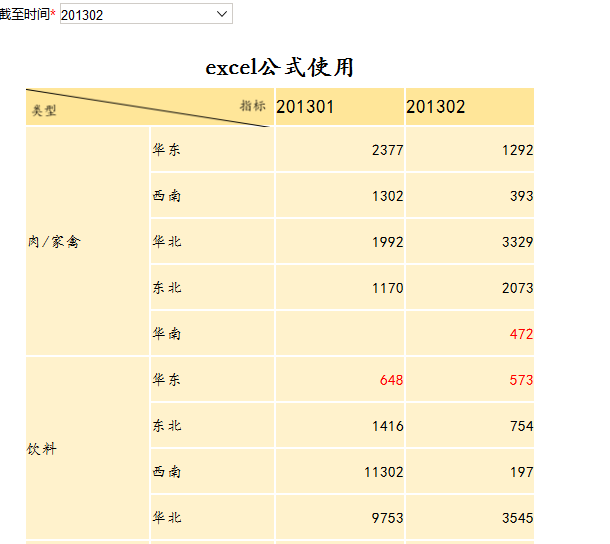
Task: Open the 截至时间 dropdown showing 201302
Action: click(146, 14)
